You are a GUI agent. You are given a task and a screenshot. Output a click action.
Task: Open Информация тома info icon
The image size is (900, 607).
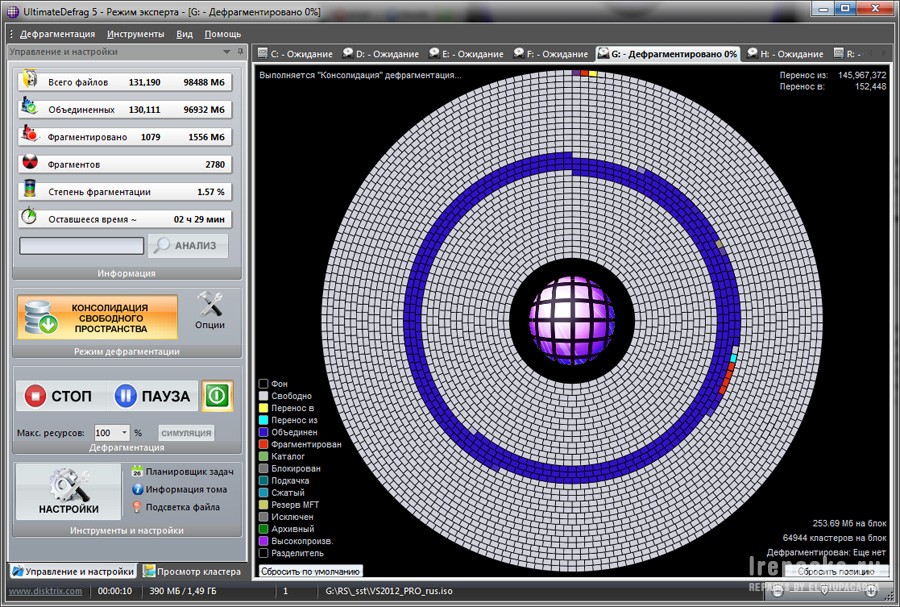pyautogui.click(x=137, y=489)
